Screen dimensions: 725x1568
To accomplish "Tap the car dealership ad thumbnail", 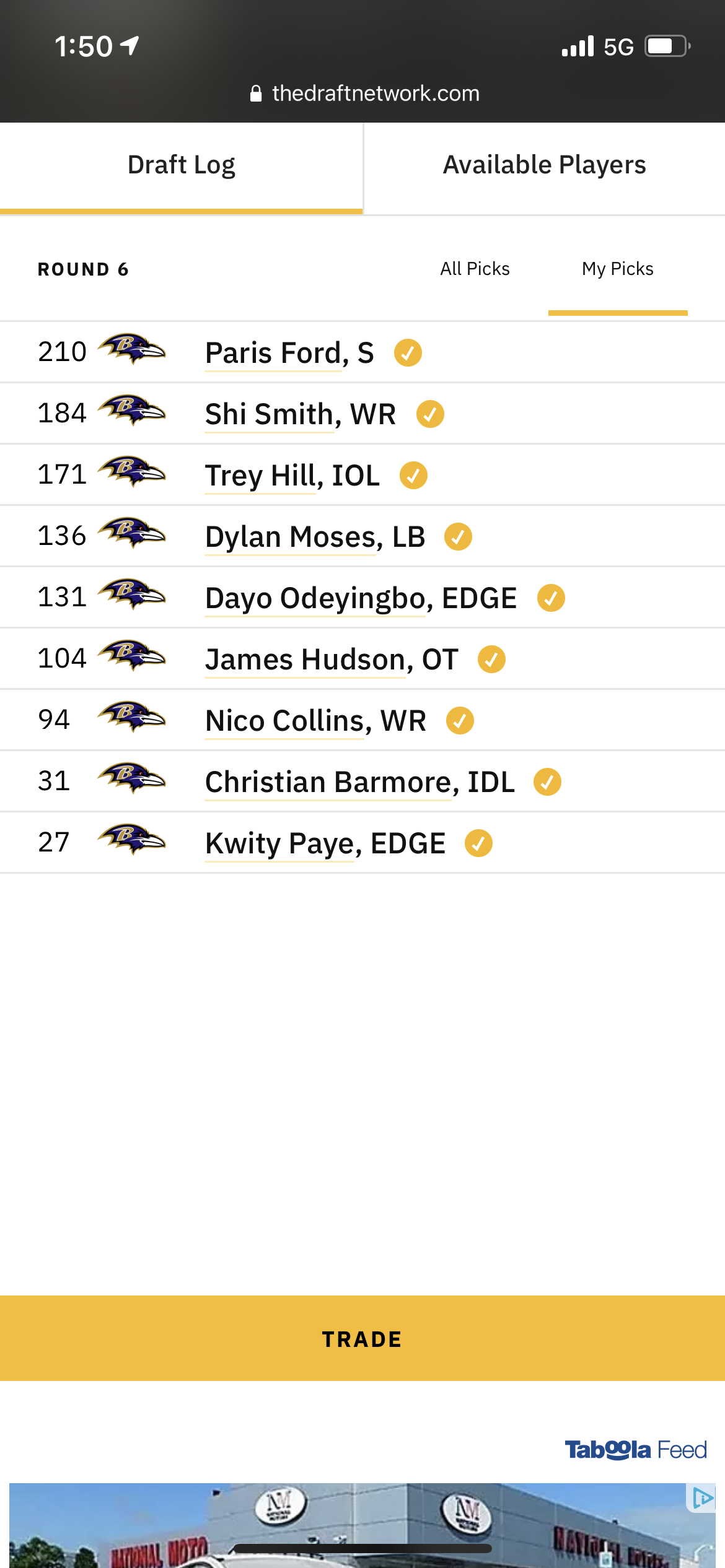I will (x=362, y=1525).
